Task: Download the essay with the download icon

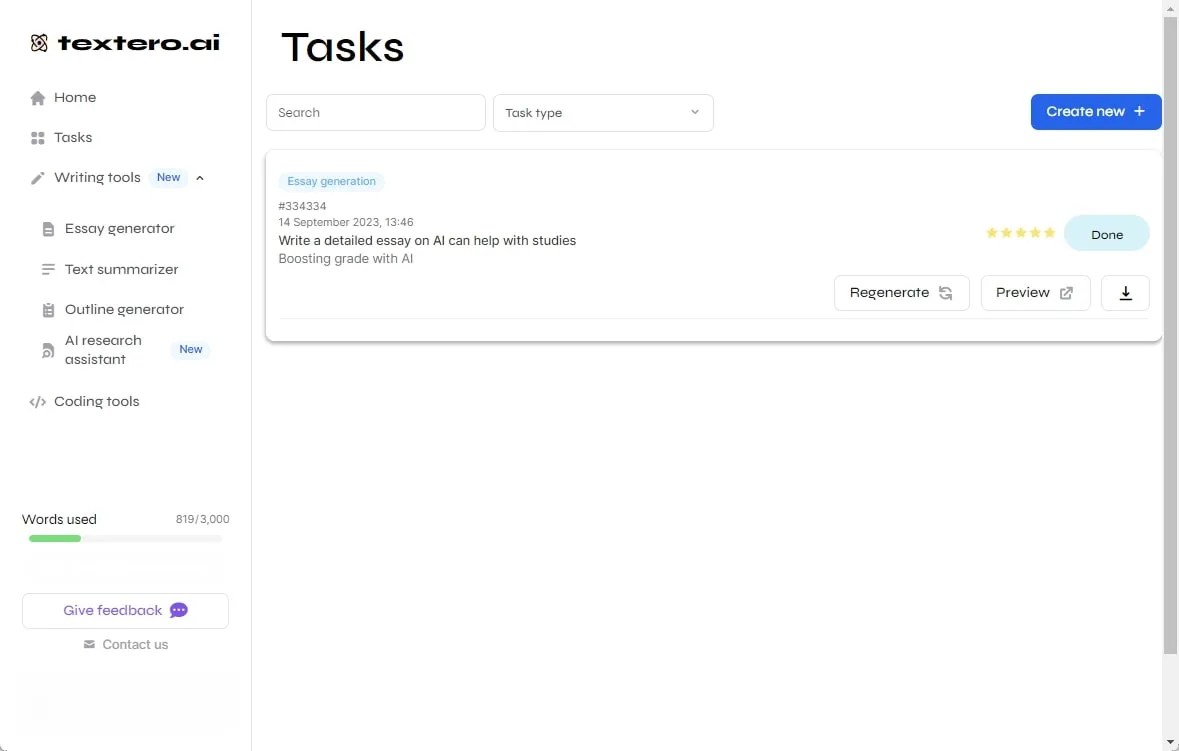Action: pos(1125,293)
